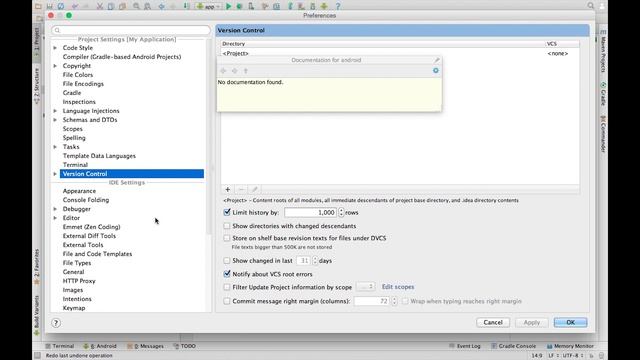The image size is (640, 360).
Task: Open the Android tool window tab
Action: click(x=100, y=346)
